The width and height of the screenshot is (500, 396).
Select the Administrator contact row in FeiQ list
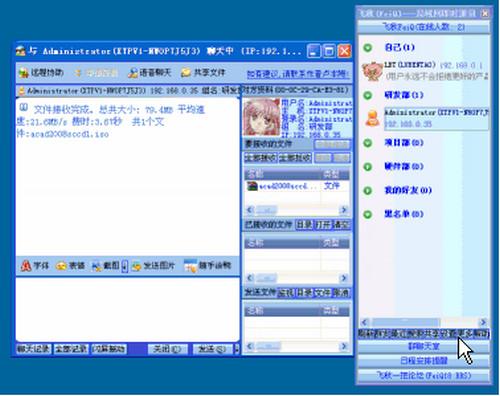(x=436, y=118)
